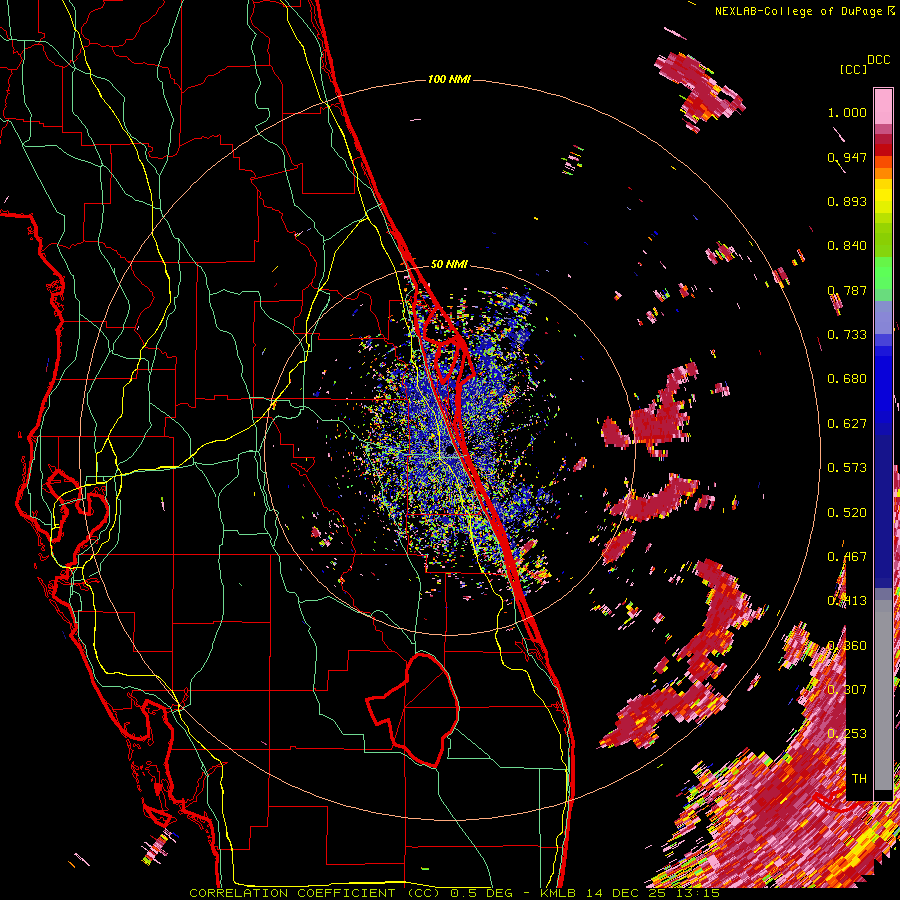Click the 0.413 legend value

(x=847, y=601)
